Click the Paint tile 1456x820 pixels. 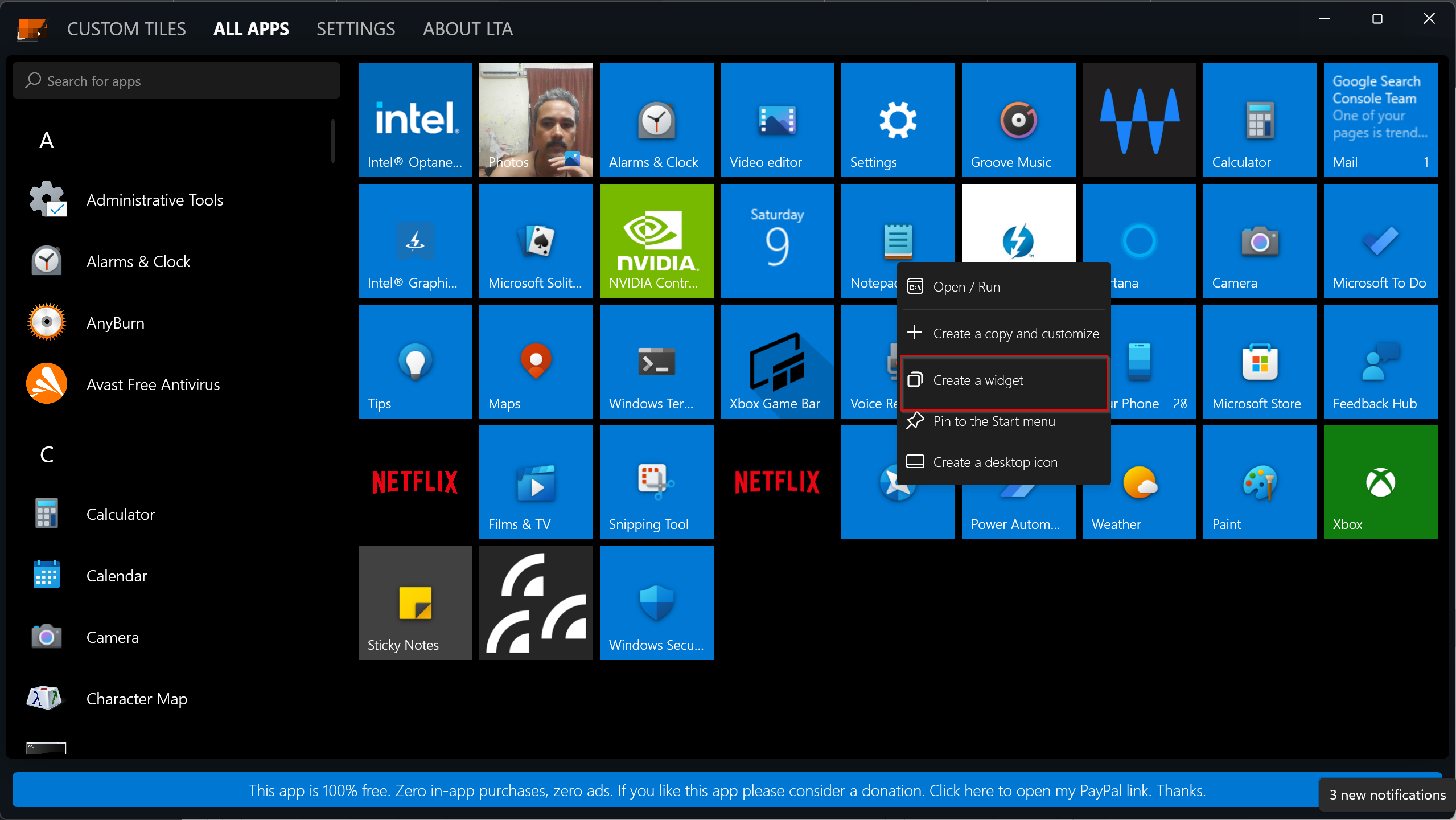[1260, 482]
